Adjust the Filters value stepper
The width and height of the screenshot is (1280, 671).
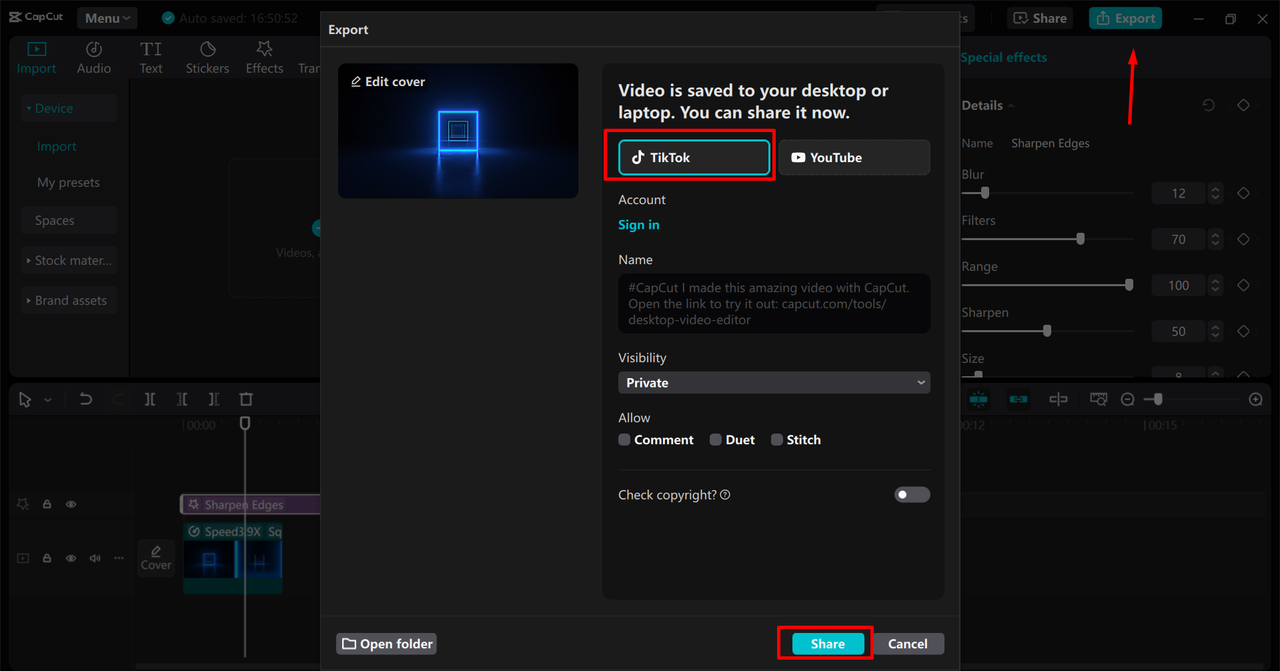point(1215,239)
